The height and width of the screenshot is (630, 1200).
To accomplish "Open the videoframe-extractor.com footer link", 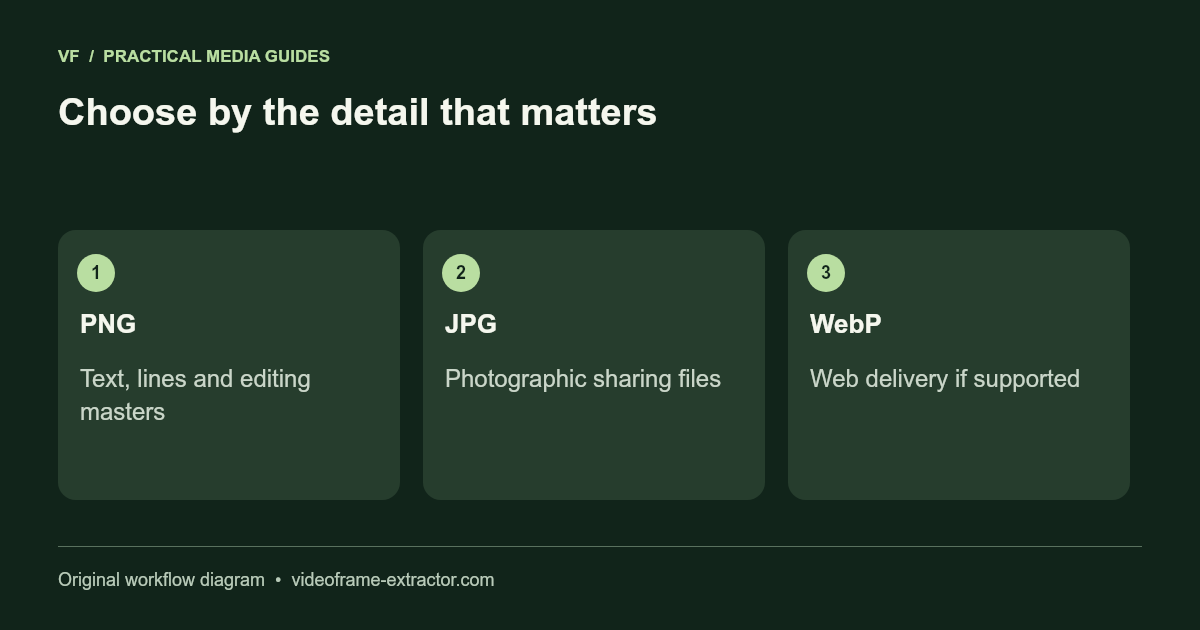I will click(393, 580).
